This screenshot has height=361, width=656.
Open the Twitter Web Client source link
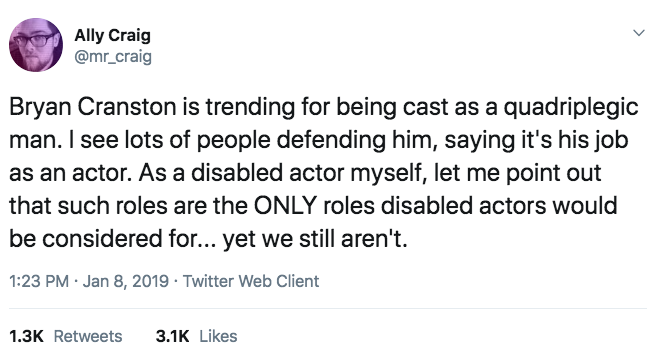tap(251, 281)
